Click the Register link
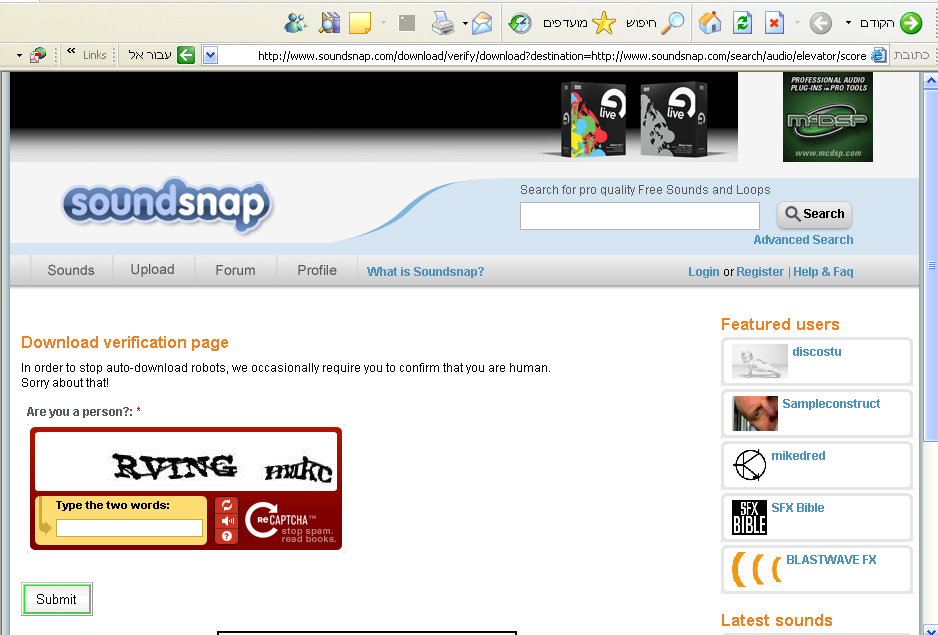938x635 pixels. (760, 272)
